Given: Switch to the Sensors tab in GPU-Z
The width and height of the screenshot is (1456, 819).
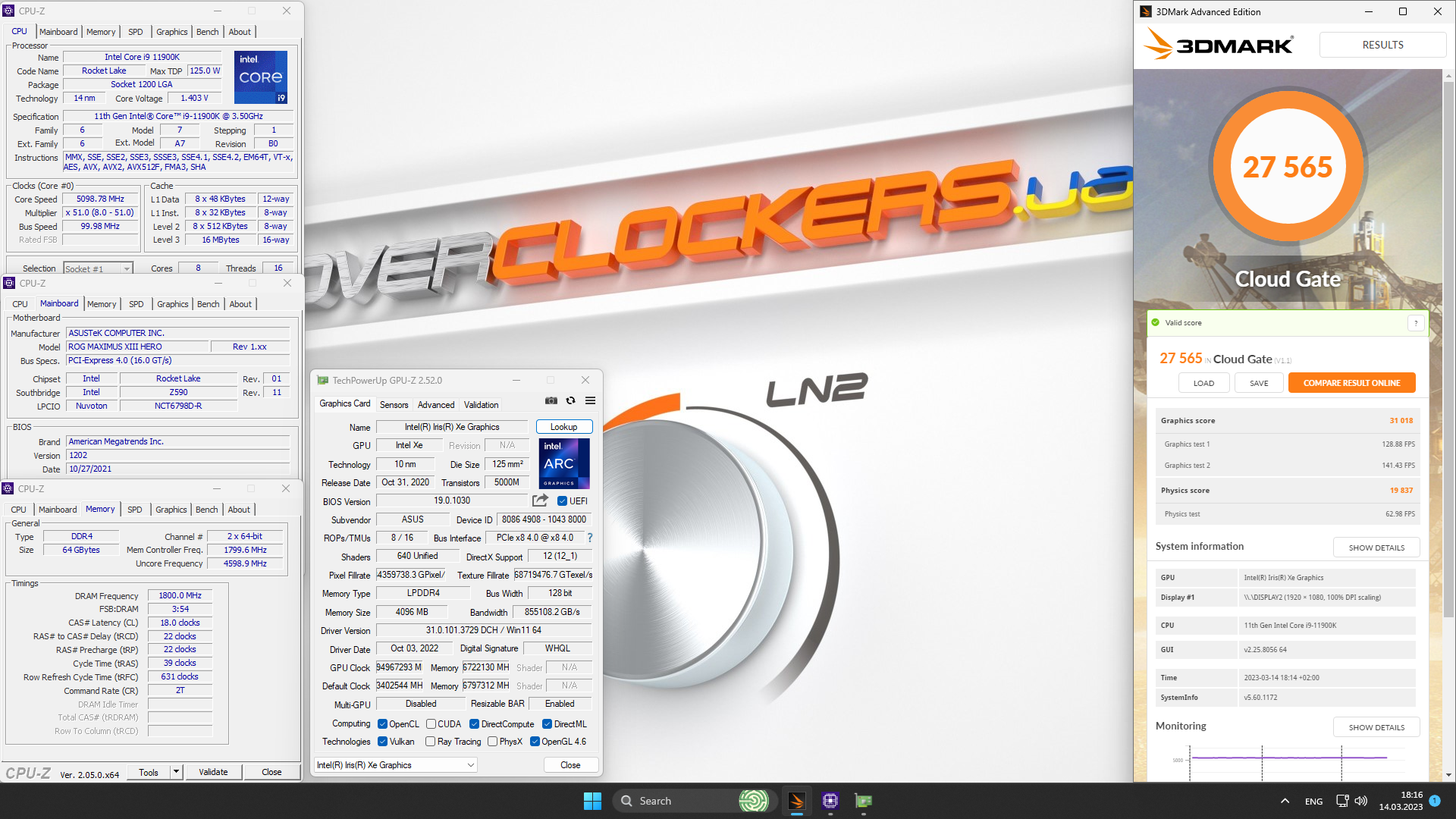Looking at the screenshot, I should 394,405.
